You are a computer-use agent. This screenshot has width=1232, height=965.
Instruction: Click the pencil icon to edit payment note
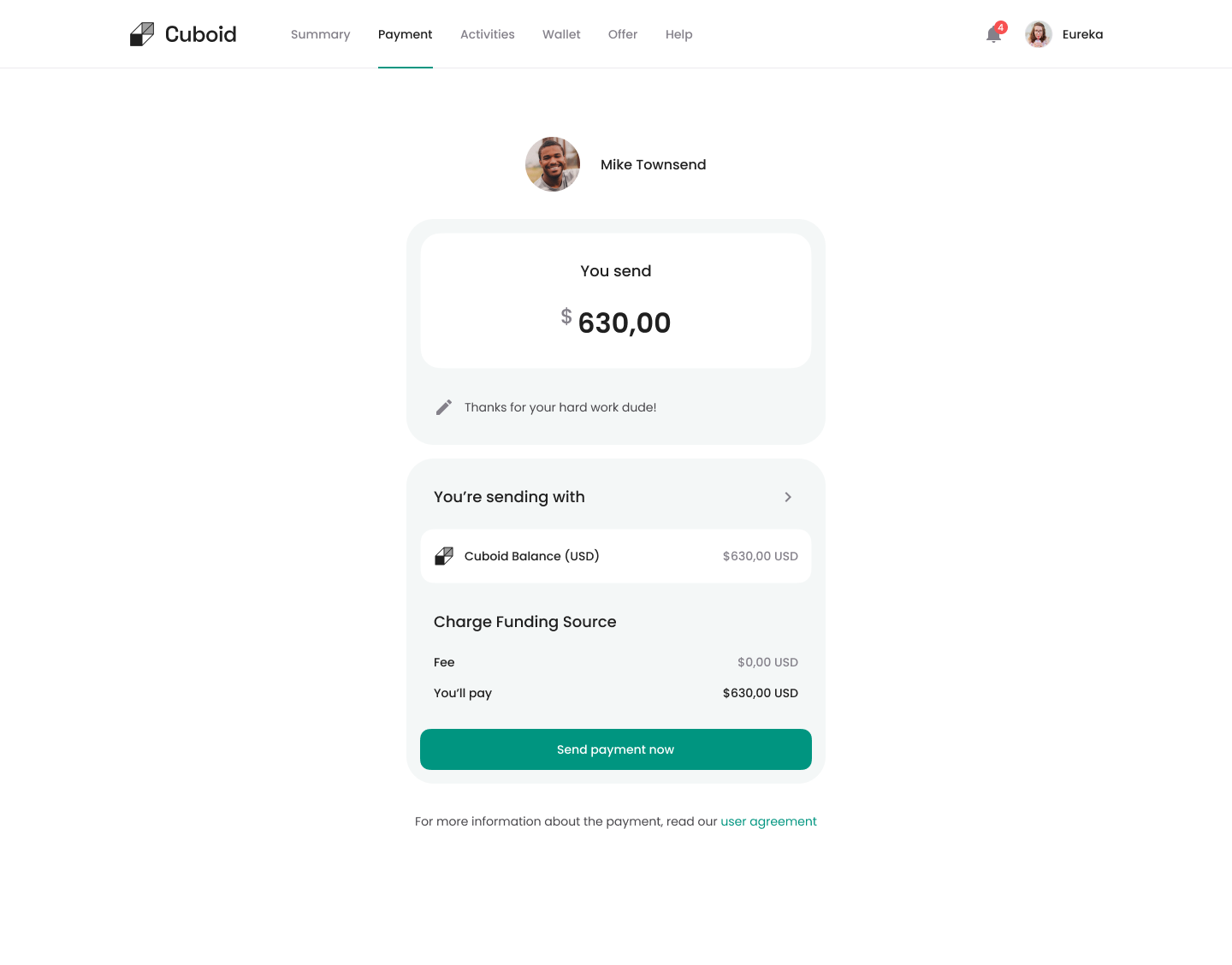coord(443,406)
